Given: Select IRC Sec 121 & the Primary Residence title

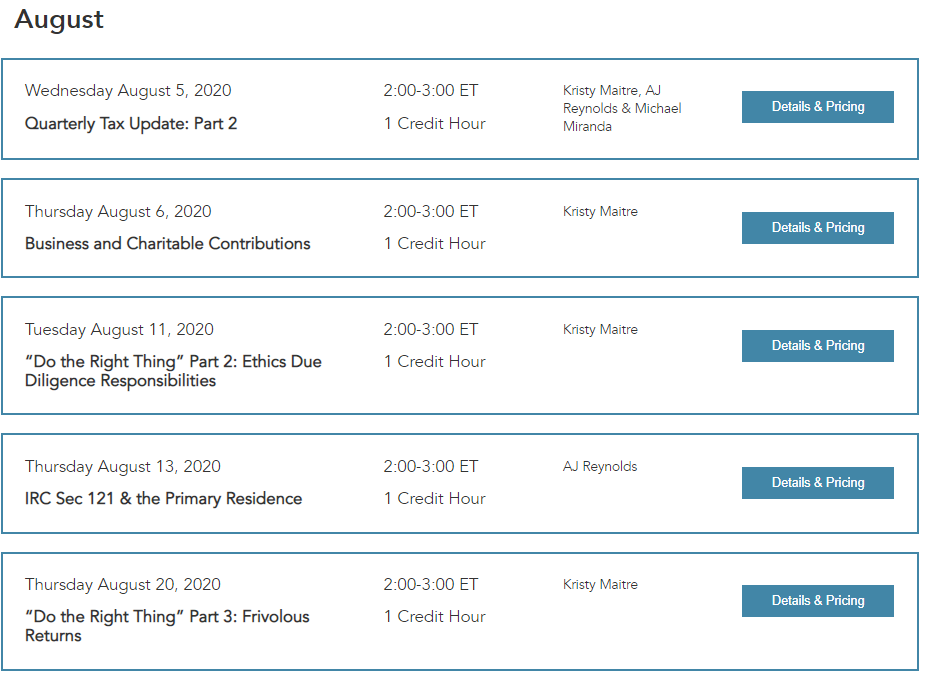Looking at the screenshot, I should pos(164,499).
